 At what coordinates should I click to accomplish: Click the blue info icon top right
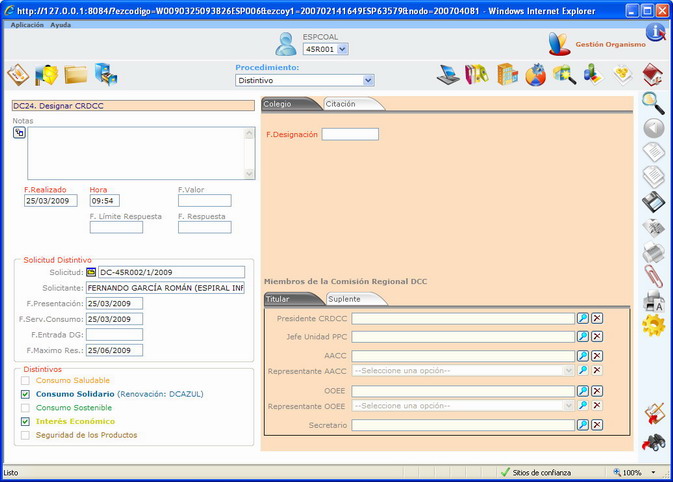656,32
